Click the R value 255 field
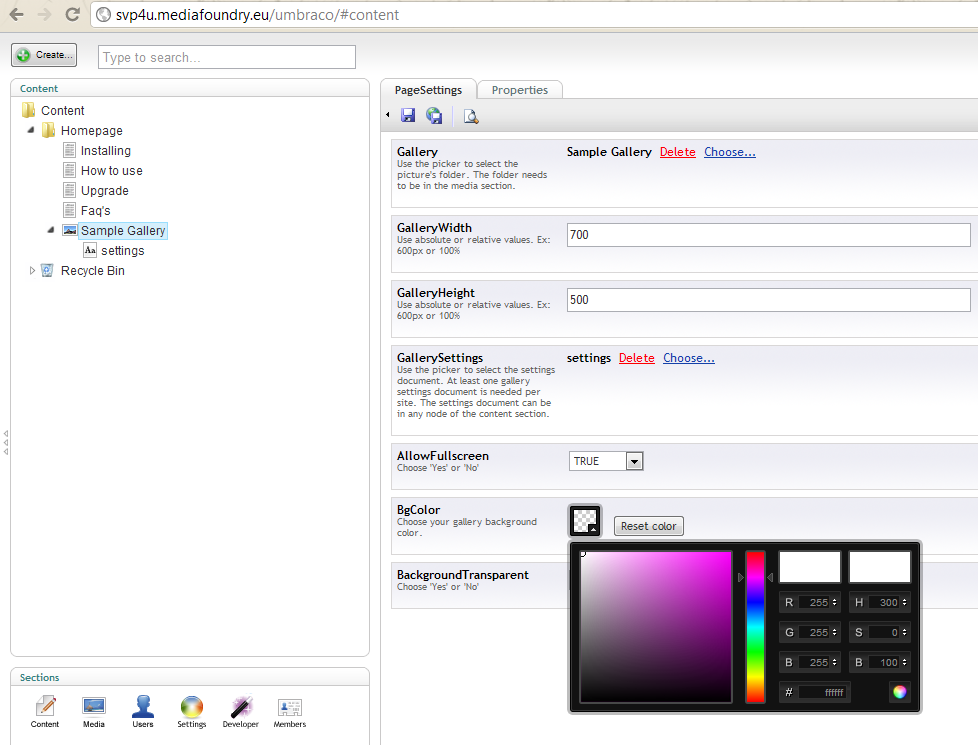The image size is (978, 745). 815,602
